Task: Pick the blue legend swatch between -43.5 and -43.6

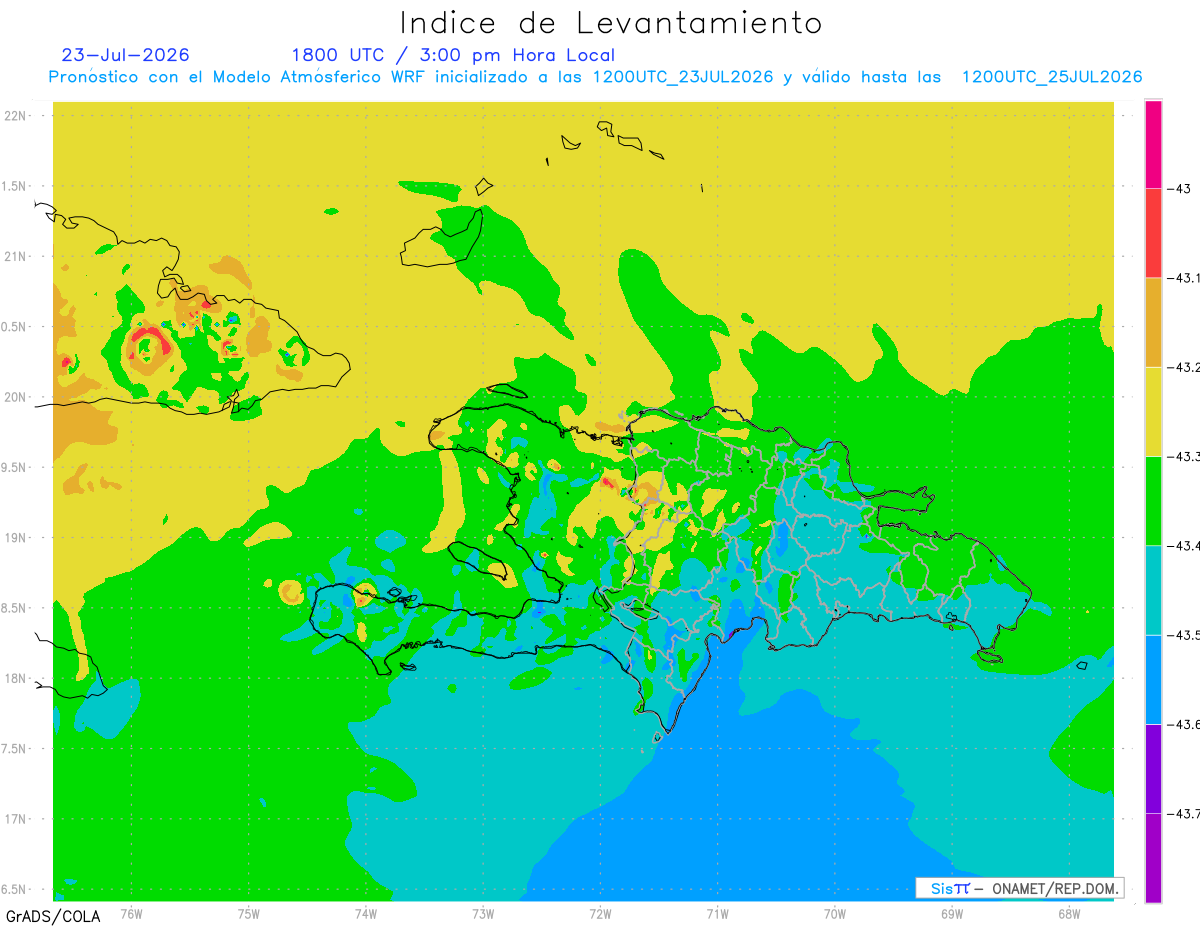Action: pyautogui.click(x=1153, y=679)
